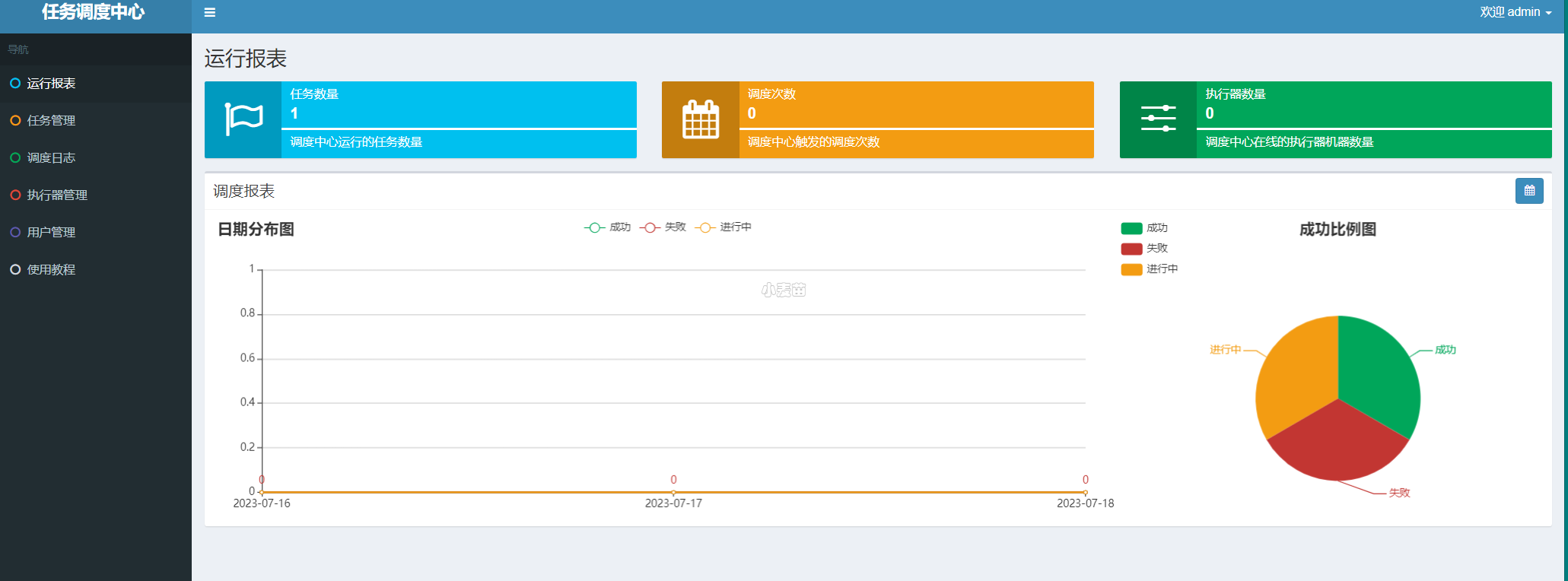Open the 运行报表 menu item
Screen dimensions: 1568x581
pos(96,84)
